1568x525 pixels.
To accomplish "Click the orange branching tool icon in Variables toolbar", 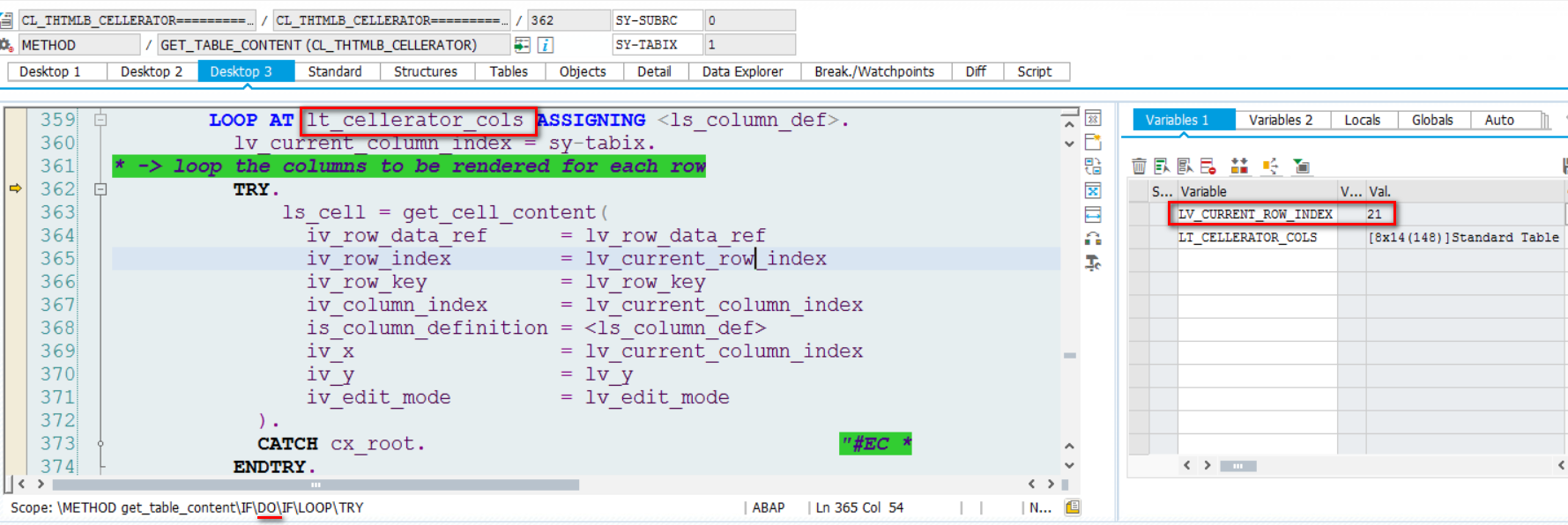I will pos(1270,166).
